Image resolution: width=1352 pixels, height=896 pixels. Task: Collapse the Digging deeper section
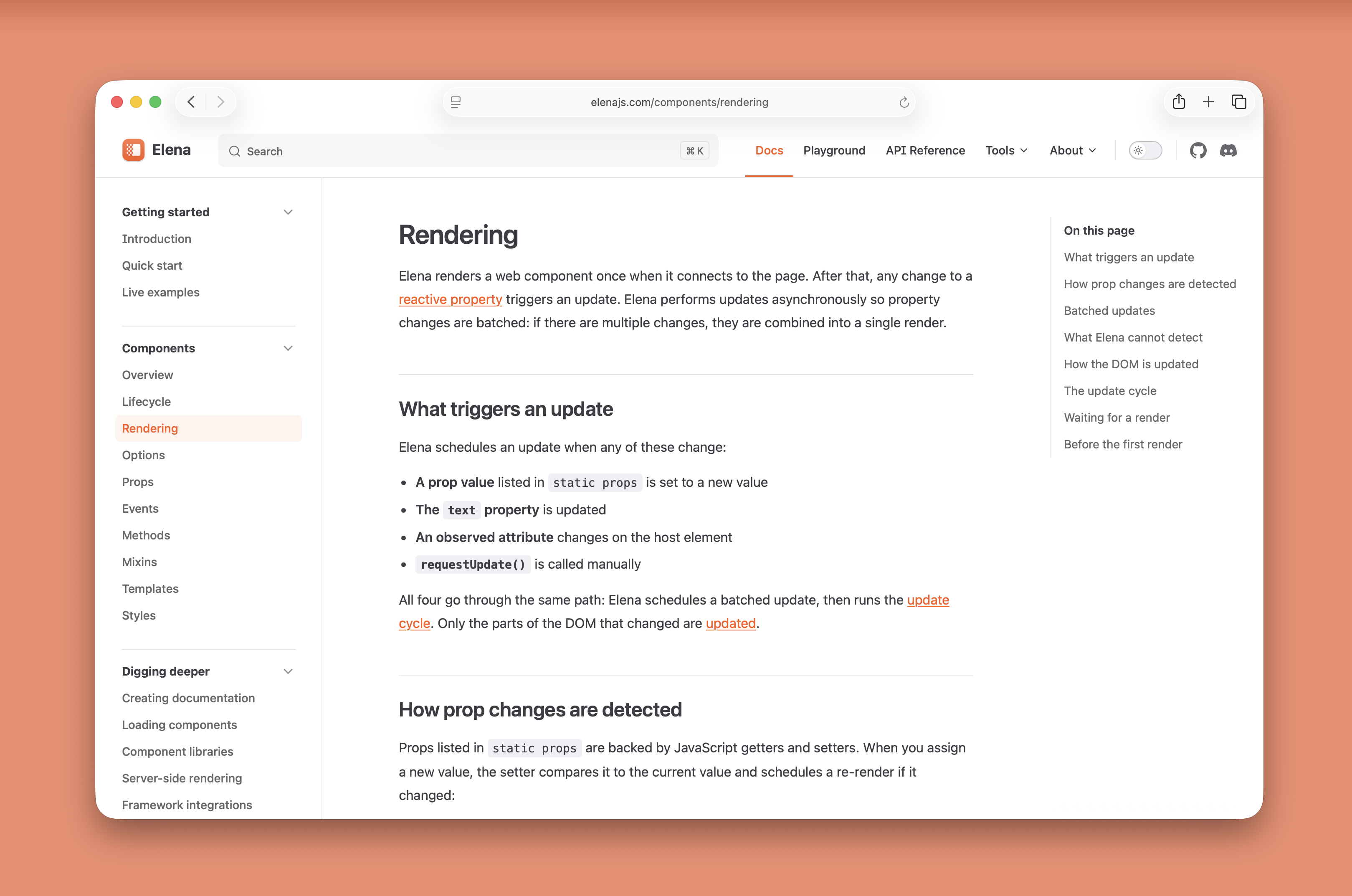[x=288, y=671]
